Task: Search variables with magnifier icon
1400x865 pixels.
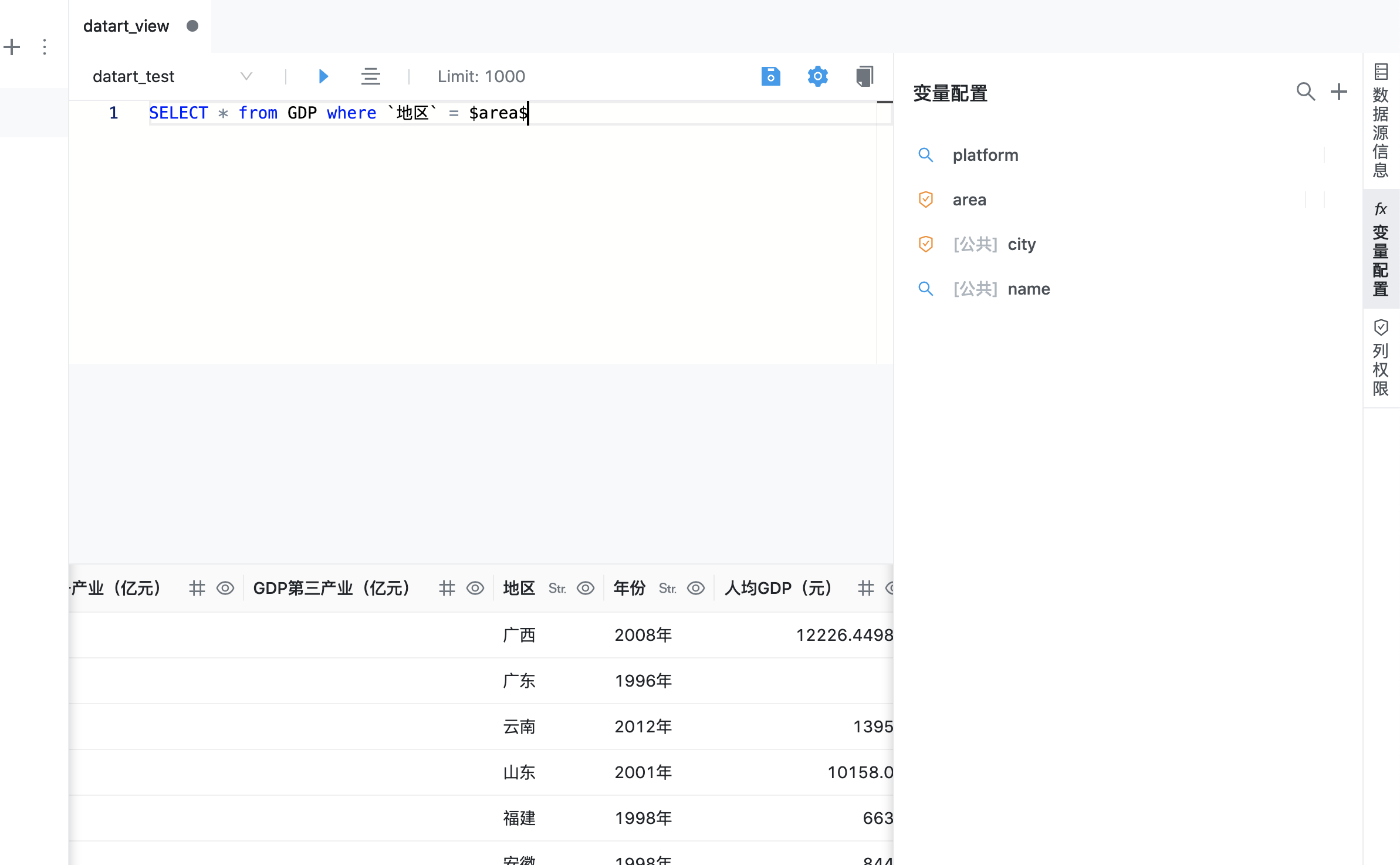Action: tap(1306, 92)
